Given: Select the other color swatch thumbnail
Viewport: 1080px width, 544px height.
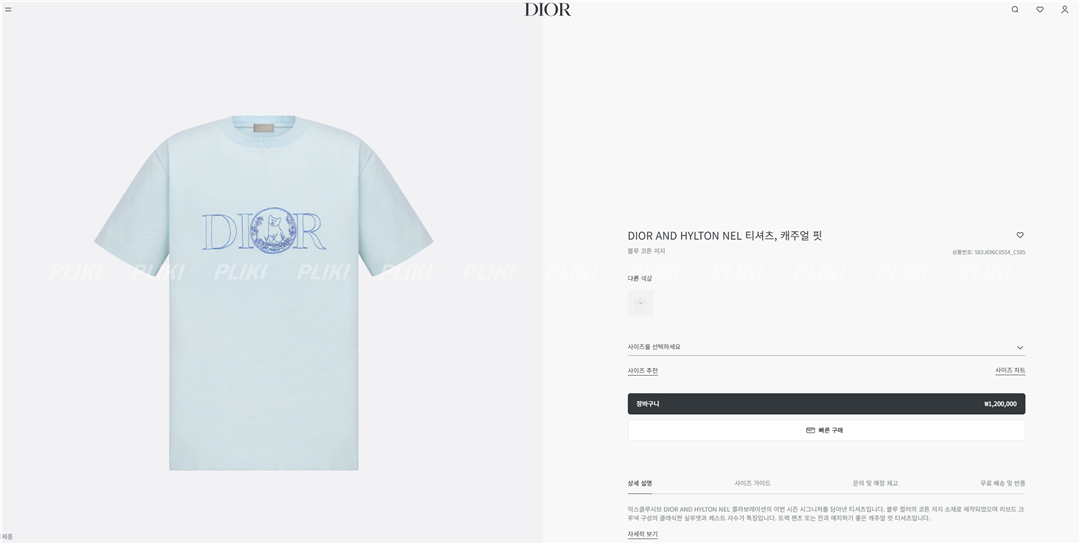Looking at the screenshot, I should [641, 304].
